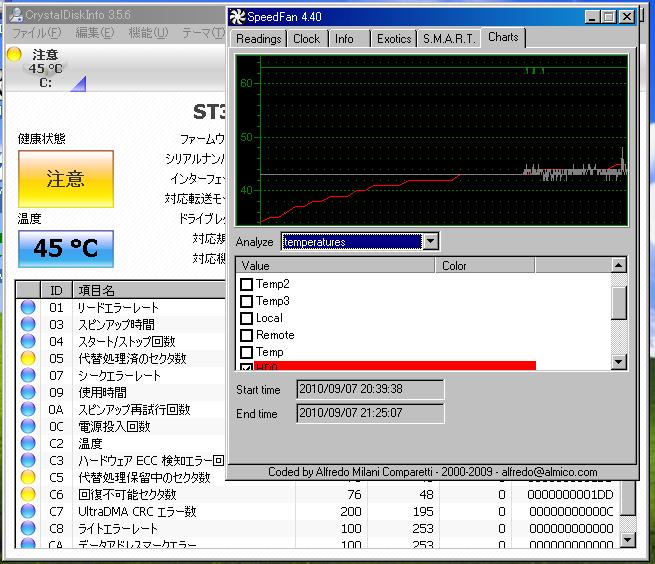Click status icon for C8 ライトエラーレート
The image size is (655, 564).
coord(28,528)
